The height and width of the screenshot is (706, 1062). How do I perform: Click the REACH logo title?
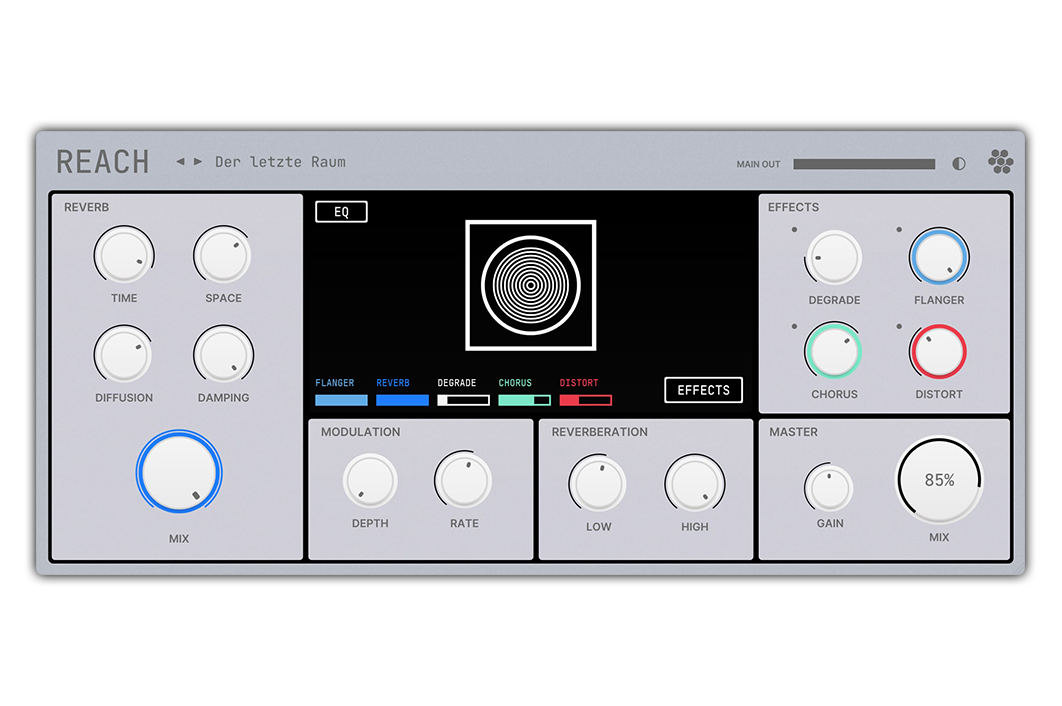pyautogui.click(x=103, y=162)
